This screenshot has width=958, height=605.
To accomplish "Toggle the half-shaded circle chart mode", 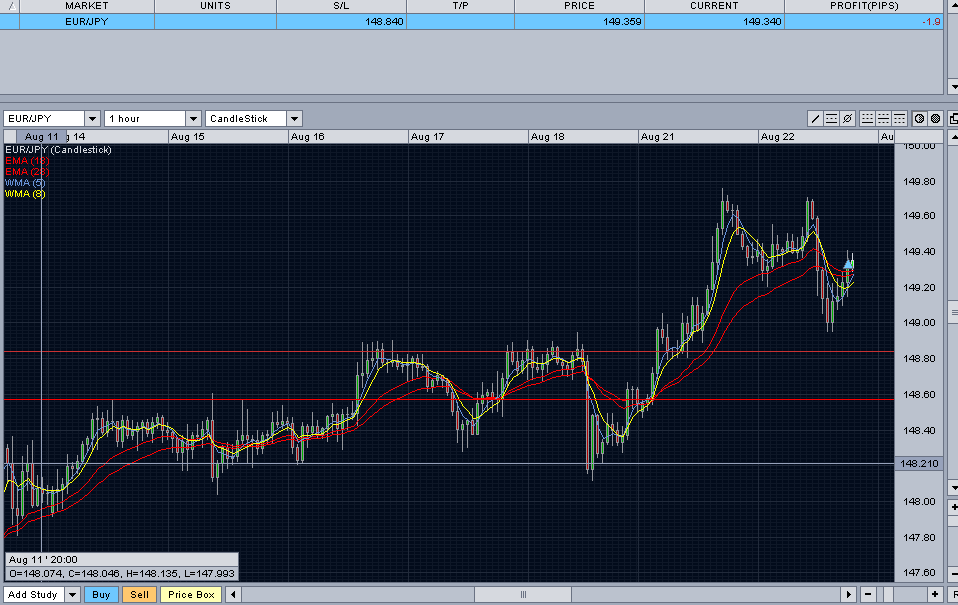I will click(x=919, y=119).
